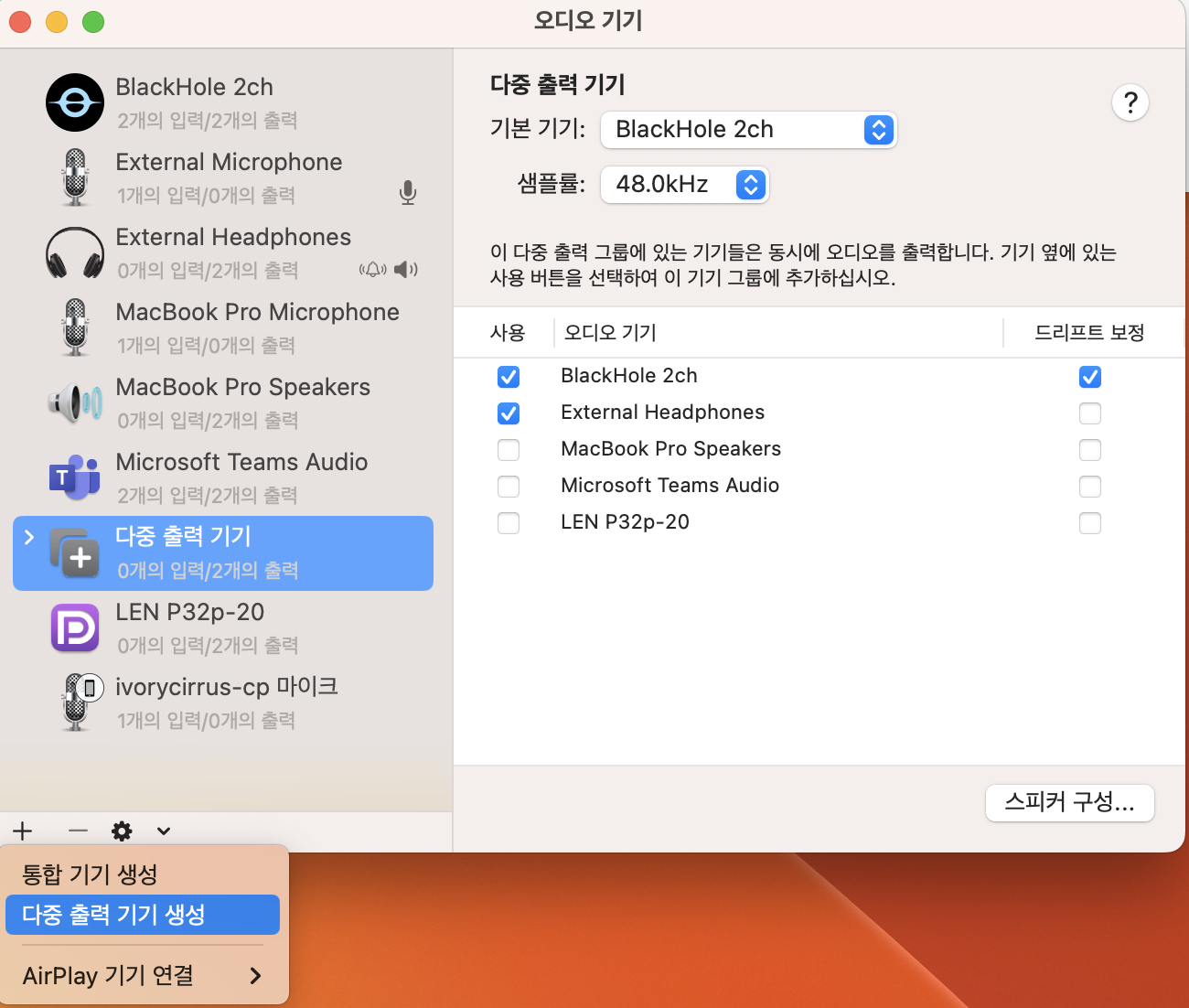Click the External Headphones icon in sidebar
The width and height of the screenshot is (1189, 1008).
75,252
